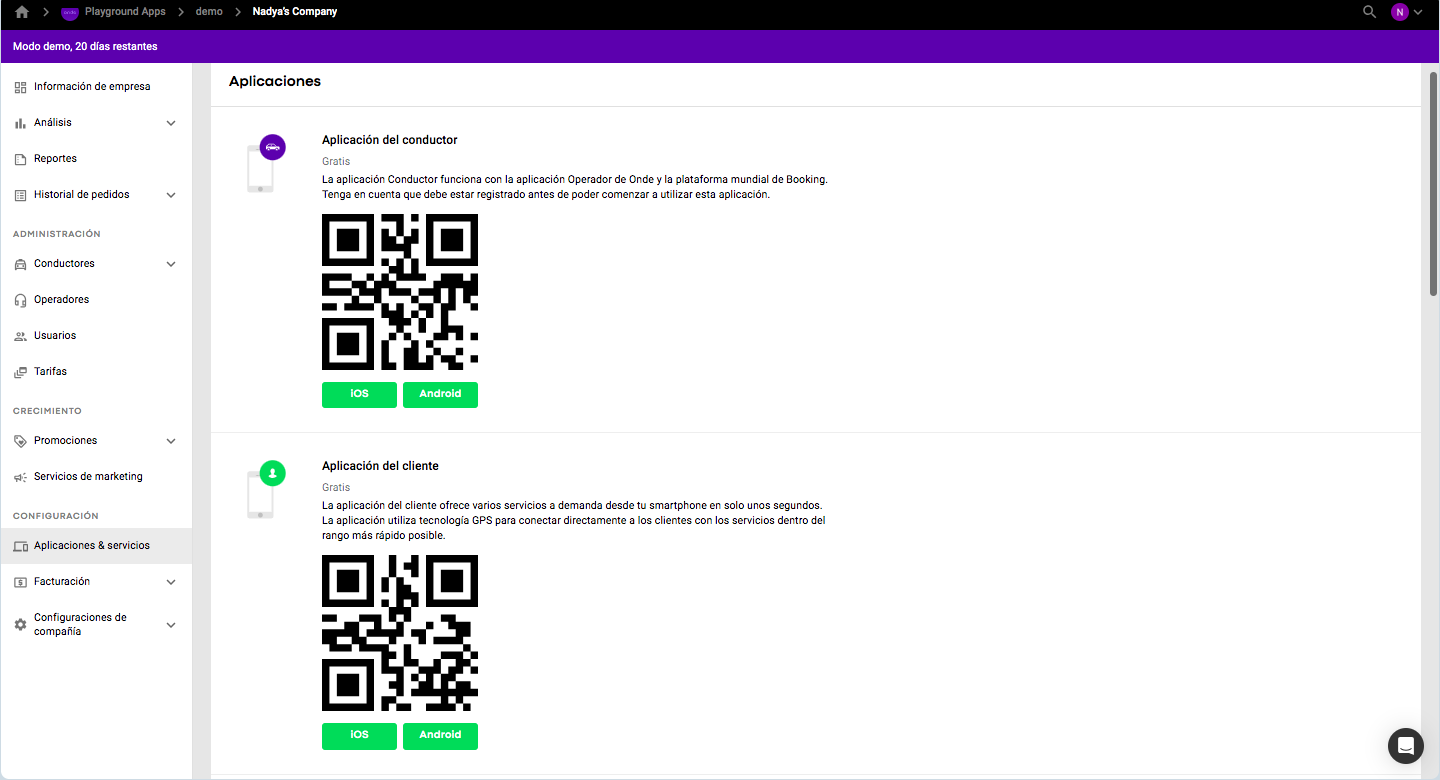Click the Reportes document icon
1440x780 pixels.
(20, 159)
